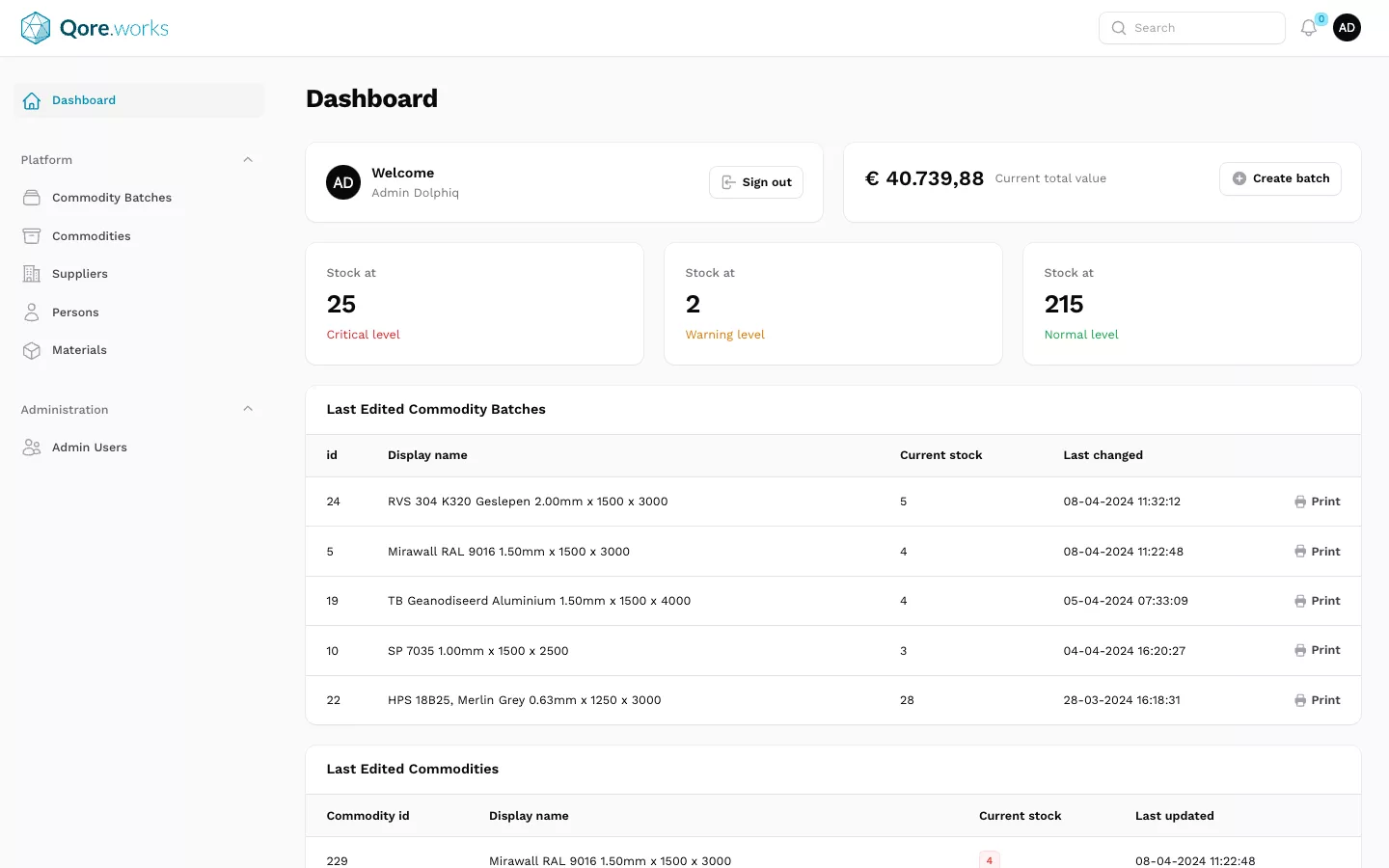Viewport: 1389px width, 868px height.
Task: Collapse the Administration section
Action: (x=248, y=409)
